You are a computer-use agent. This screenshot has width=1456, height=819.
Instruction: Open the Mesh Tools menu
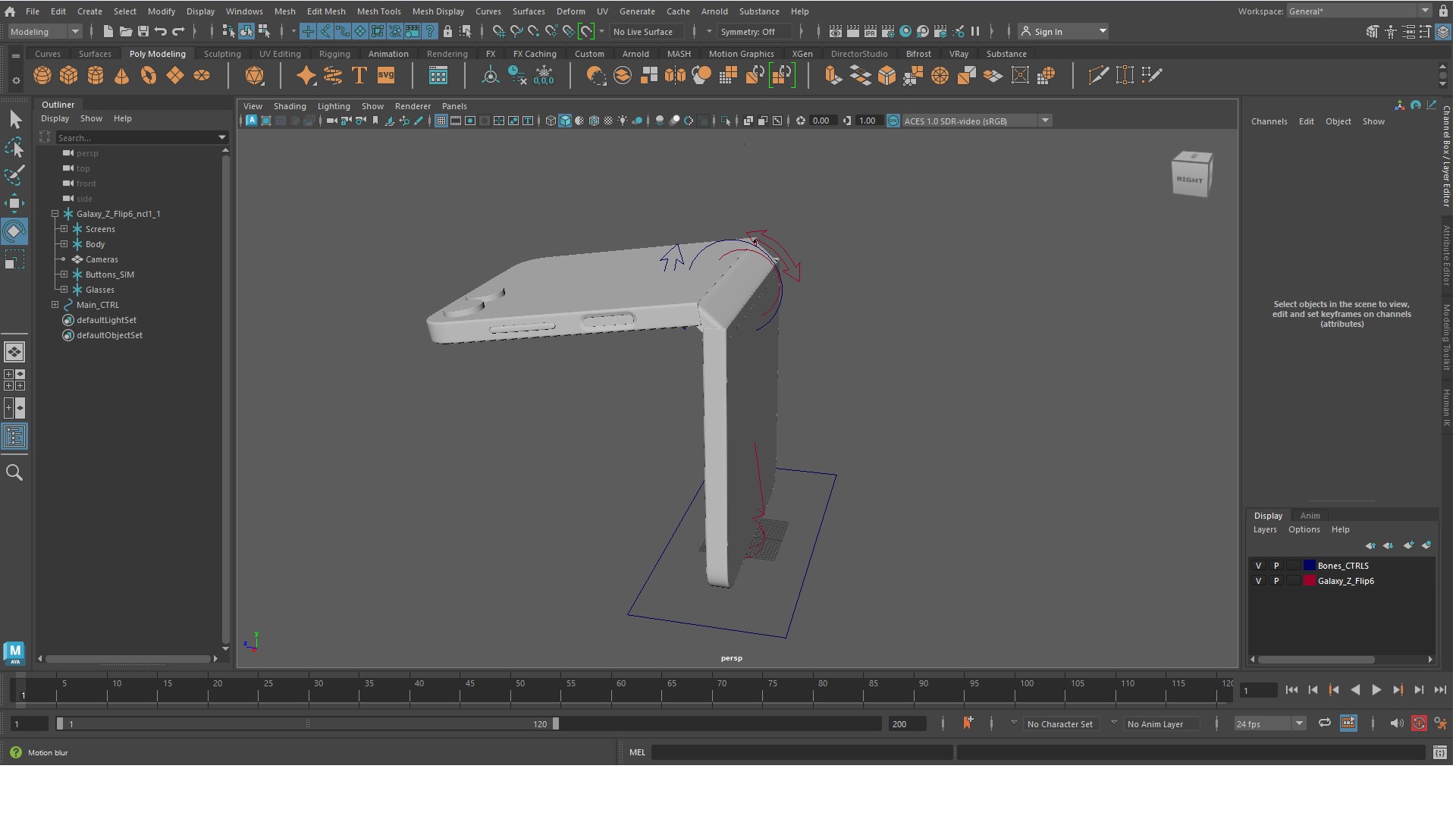[x=378, y=11]
